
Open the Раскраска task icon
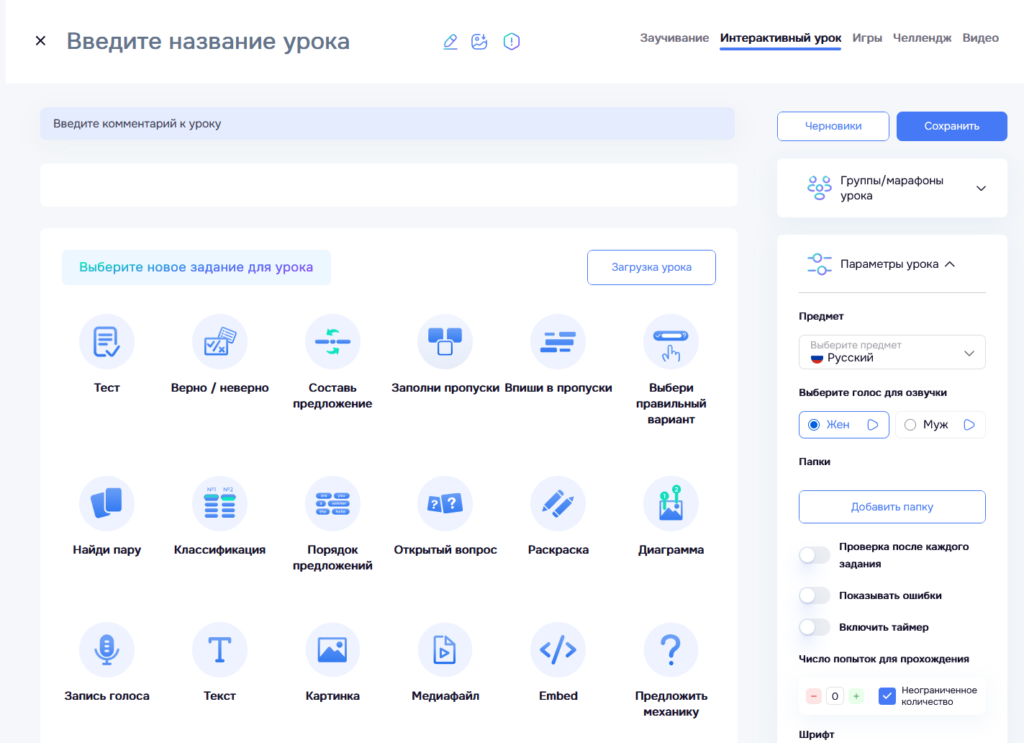(558, 503)
